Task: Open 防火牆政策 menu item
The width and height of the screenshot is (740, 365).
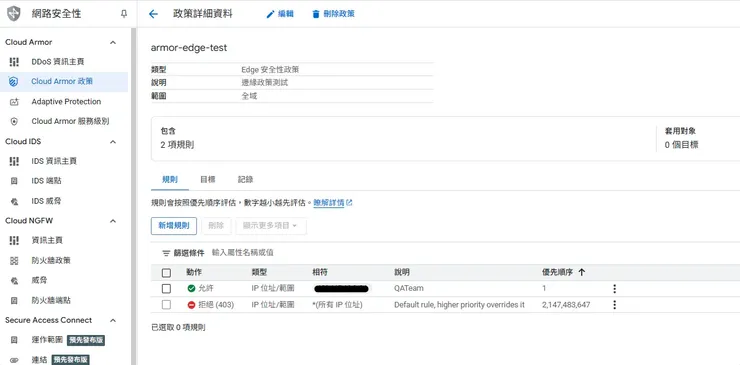Action: click(64, 261)
